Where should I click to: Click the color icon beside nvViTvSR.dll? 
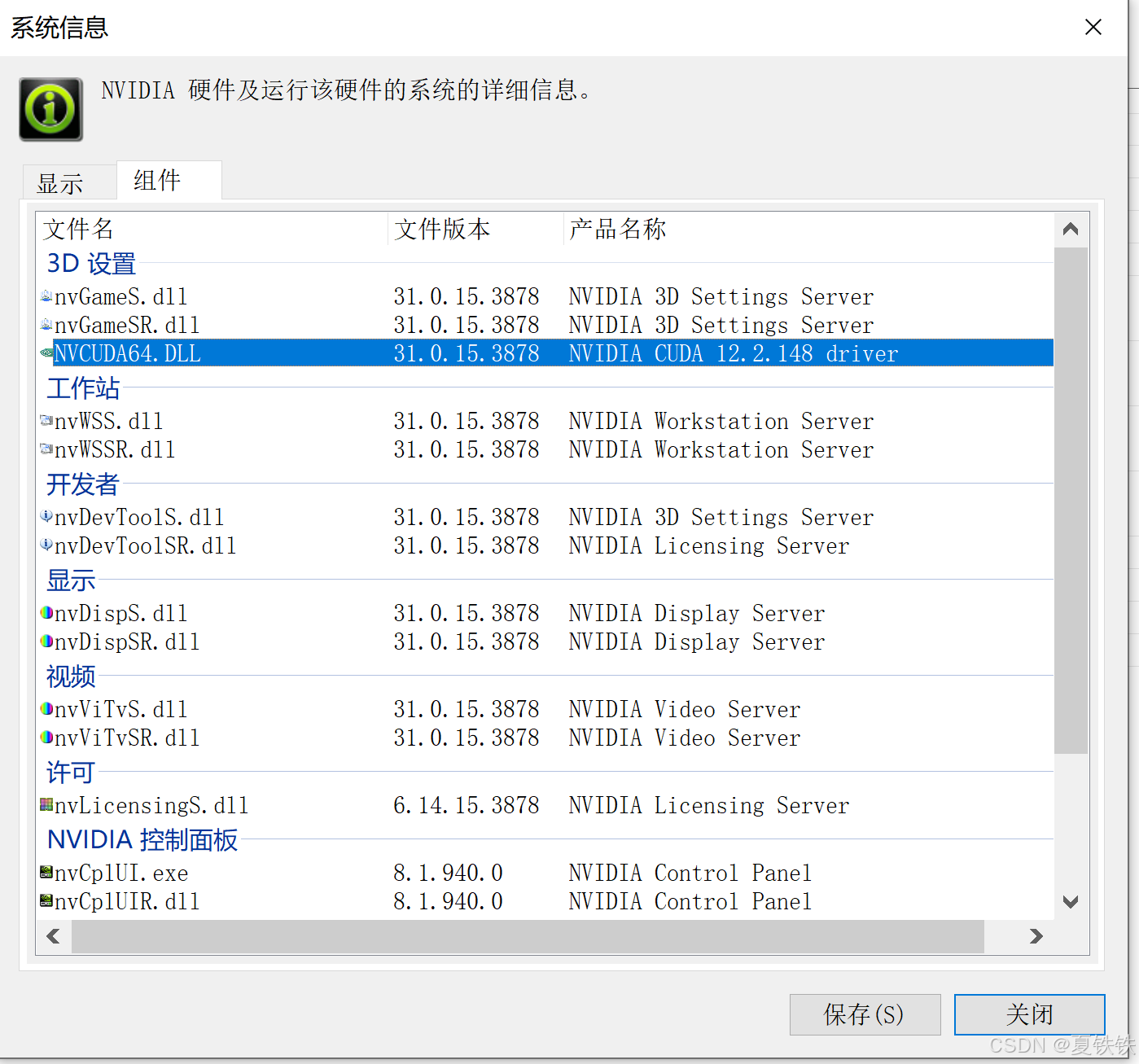tap(46, 738)
